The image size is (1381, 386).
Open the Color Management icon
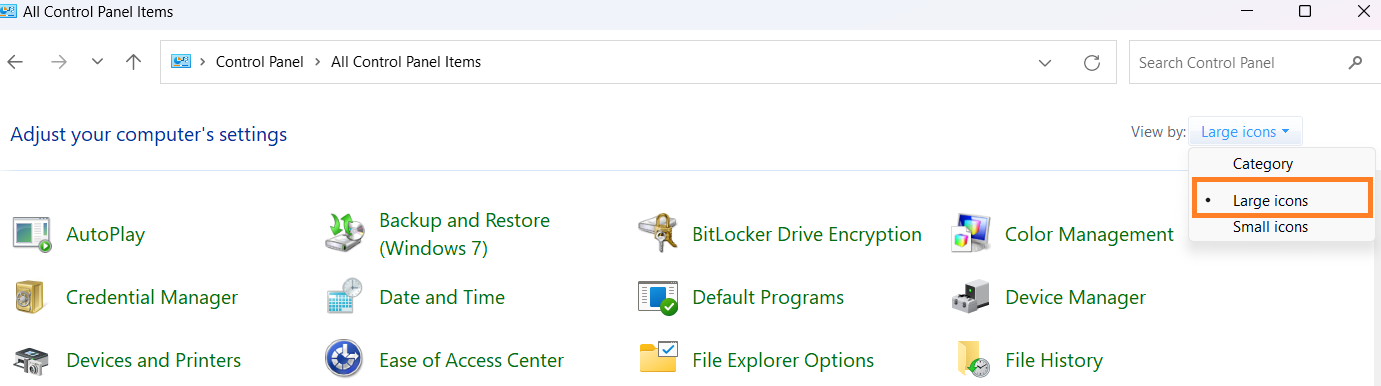point(971,234)
